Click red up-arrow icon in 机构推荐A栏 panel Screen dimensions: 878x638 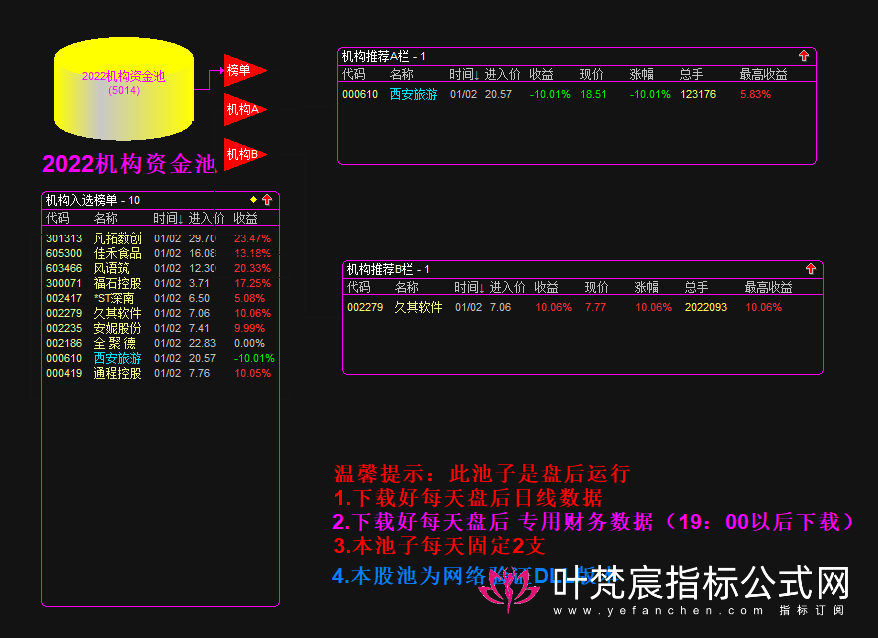tap(804, 56)
